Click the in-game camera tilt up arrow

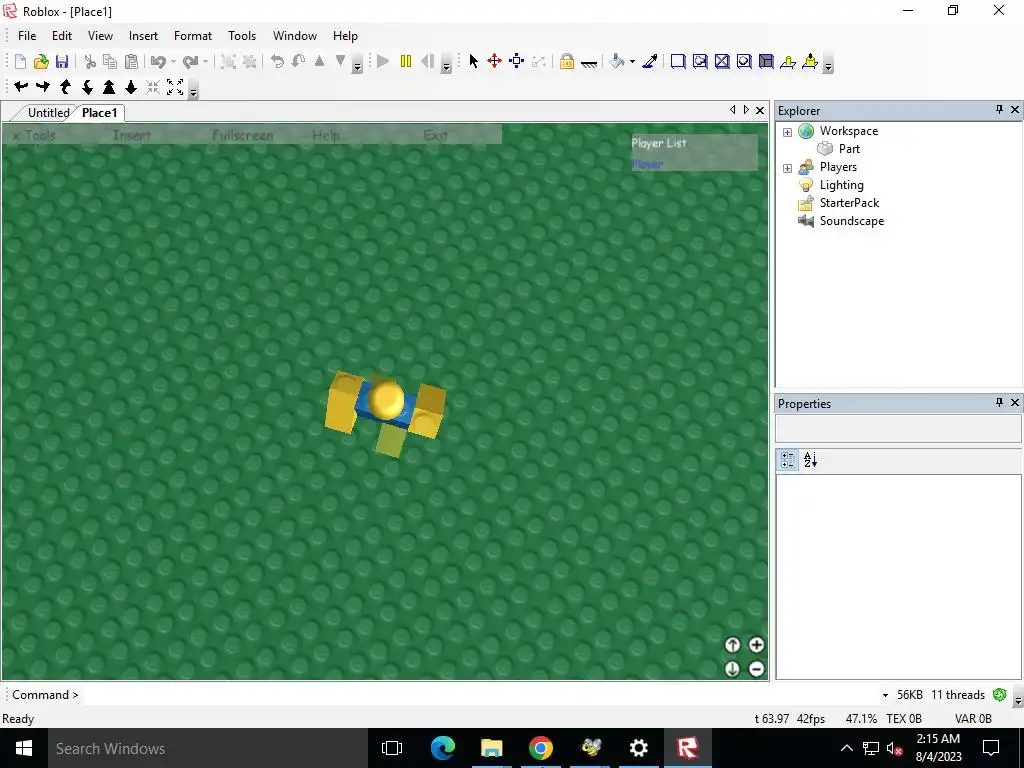coord(732,645)
